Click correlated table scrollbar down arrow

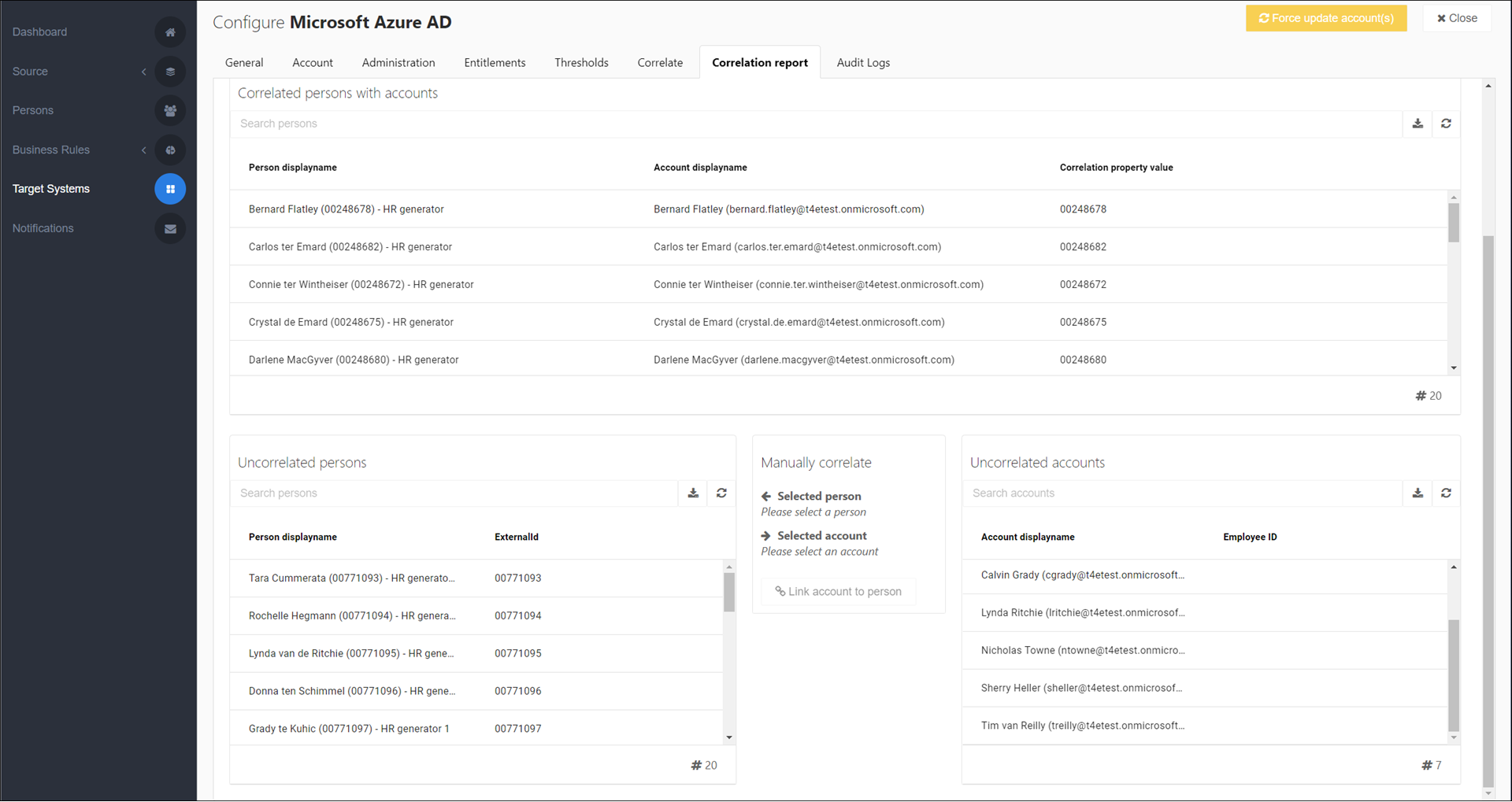(1454, 368)
